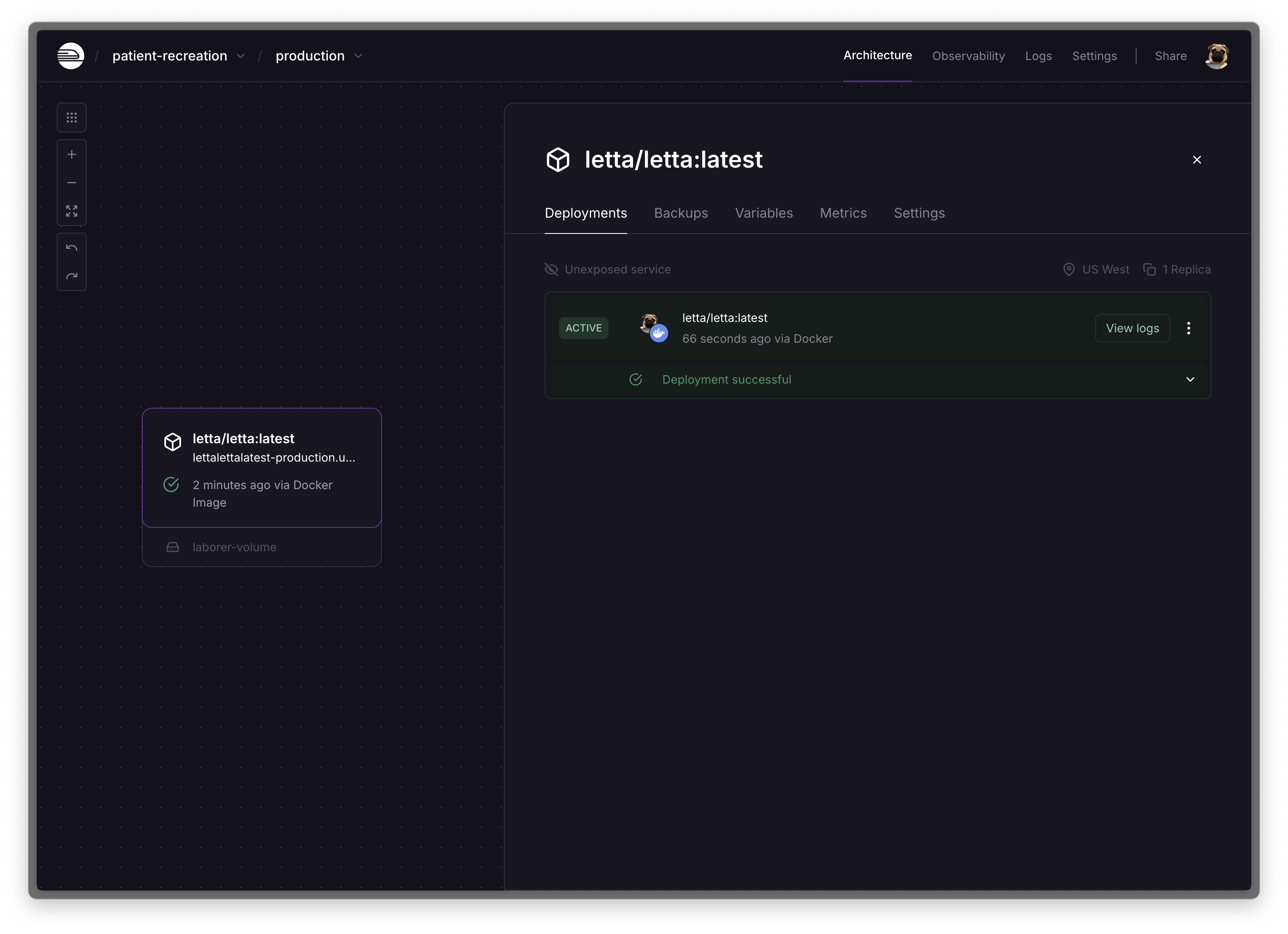Click the View logs button
Viewport: 1288px width, 934px height.
[1132, 328]
